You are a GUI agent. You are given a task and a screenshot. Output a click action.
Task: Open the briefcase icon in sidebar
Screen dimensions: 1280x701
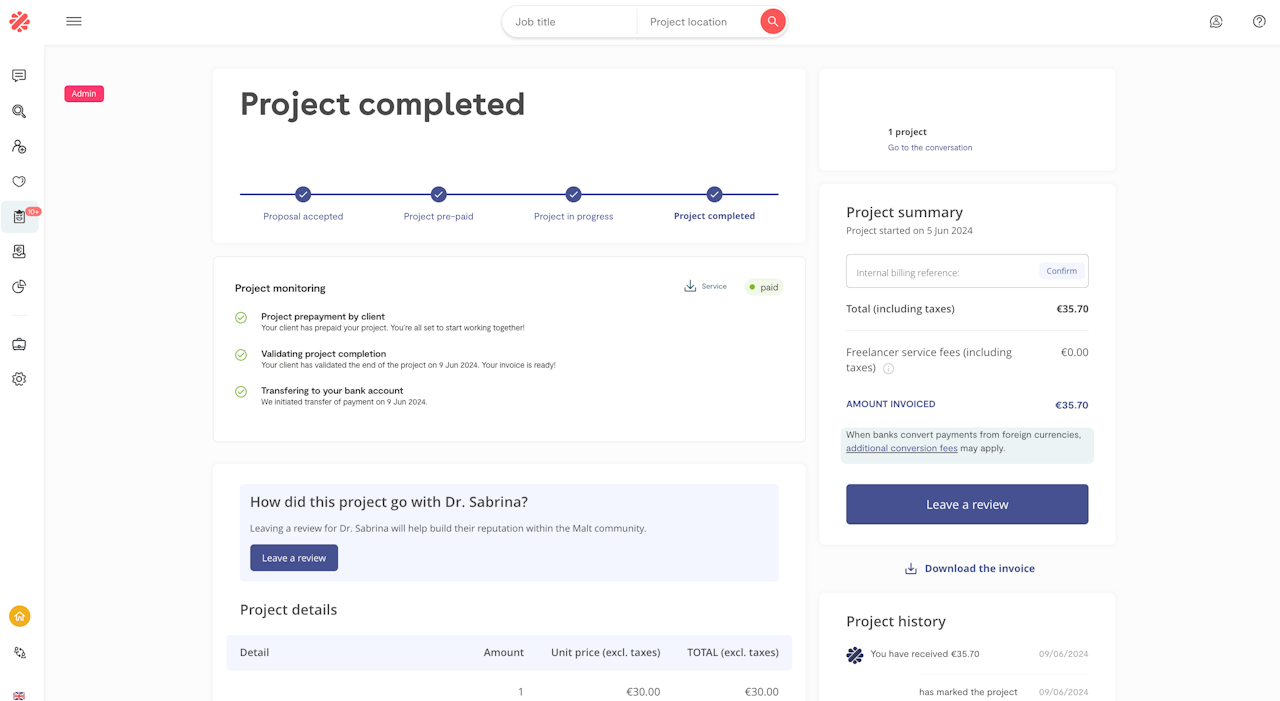19,345
